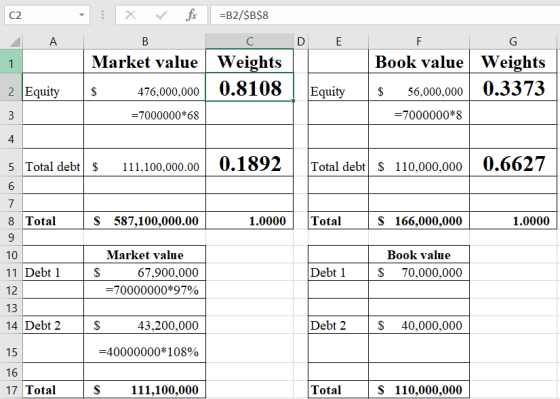Select cell showing =70000000*97%
The image size is (560, 399).
(x=145, y=290)
